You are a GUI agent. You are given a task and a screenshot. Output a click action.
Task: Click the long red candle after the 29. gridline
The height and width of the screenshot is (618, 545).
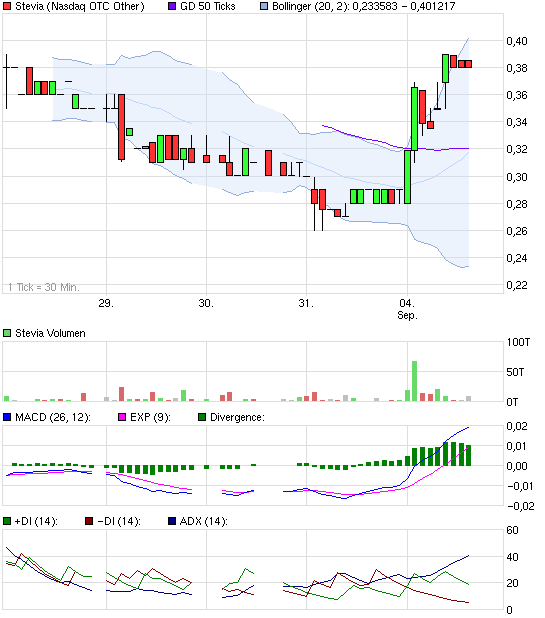[x=121, y=127]
